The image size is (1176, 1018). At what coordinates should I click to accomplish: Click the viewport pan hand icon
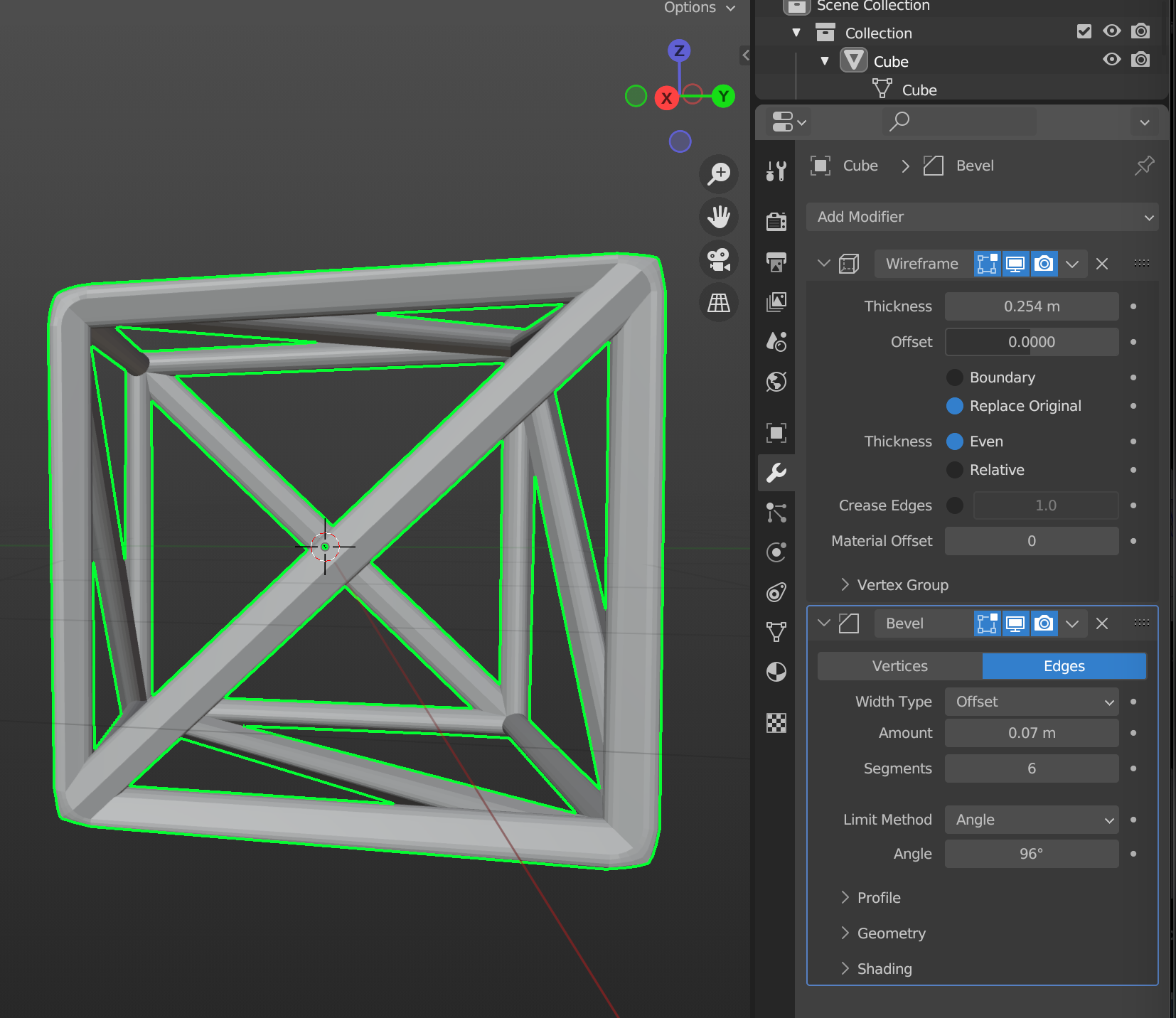click(x=719, y=217)
